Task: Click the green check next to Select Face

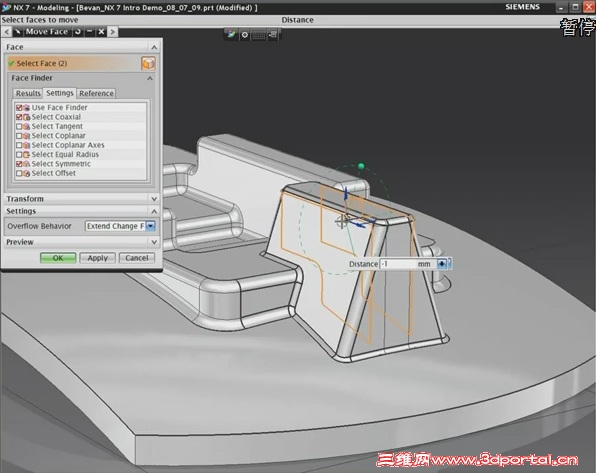Action: coord(11,63)
